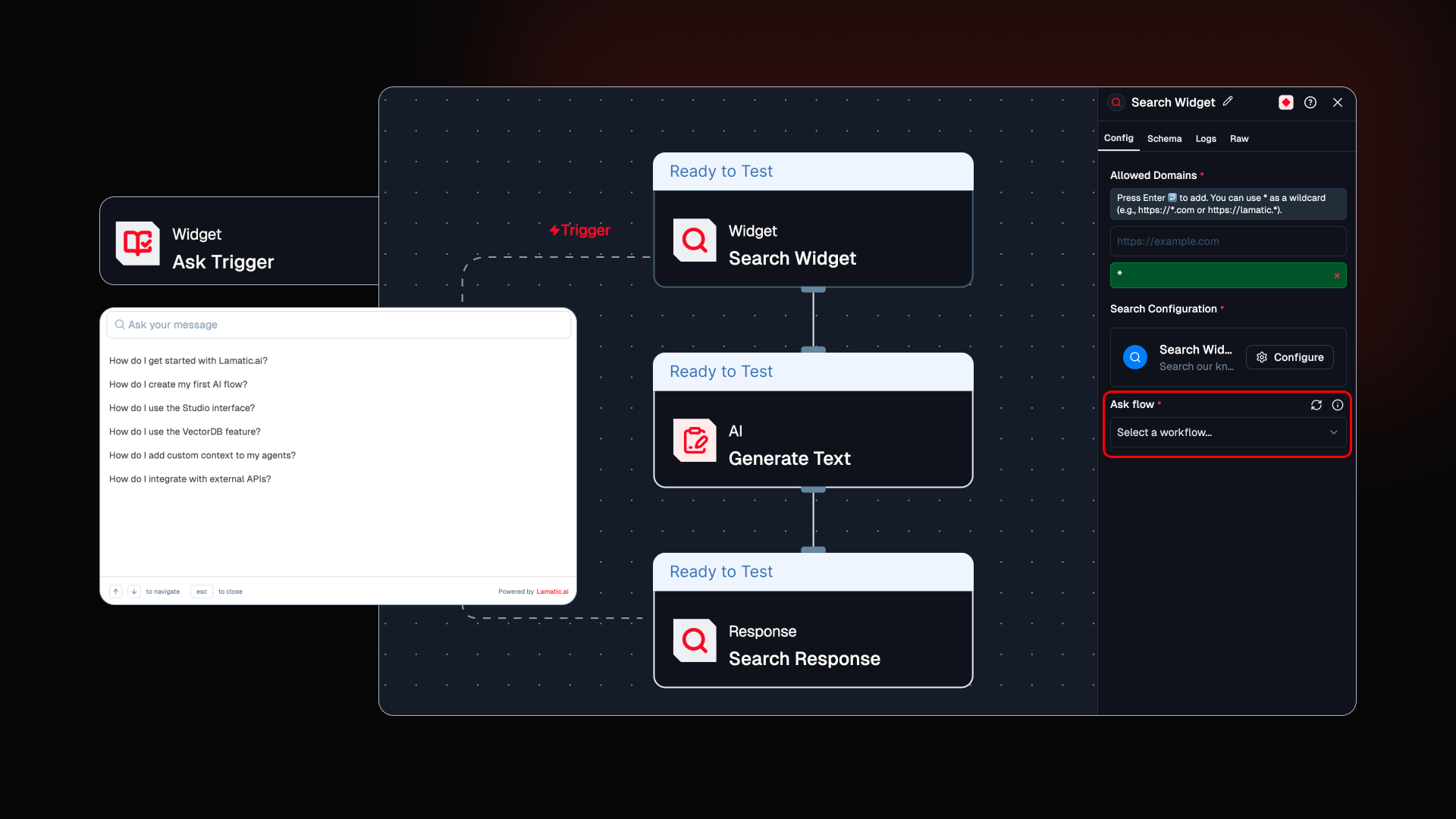The height and width of the screenshot is (819, 1456).
Task: Click the refresh icon next to Ask flow
Action: (1316, 405)
